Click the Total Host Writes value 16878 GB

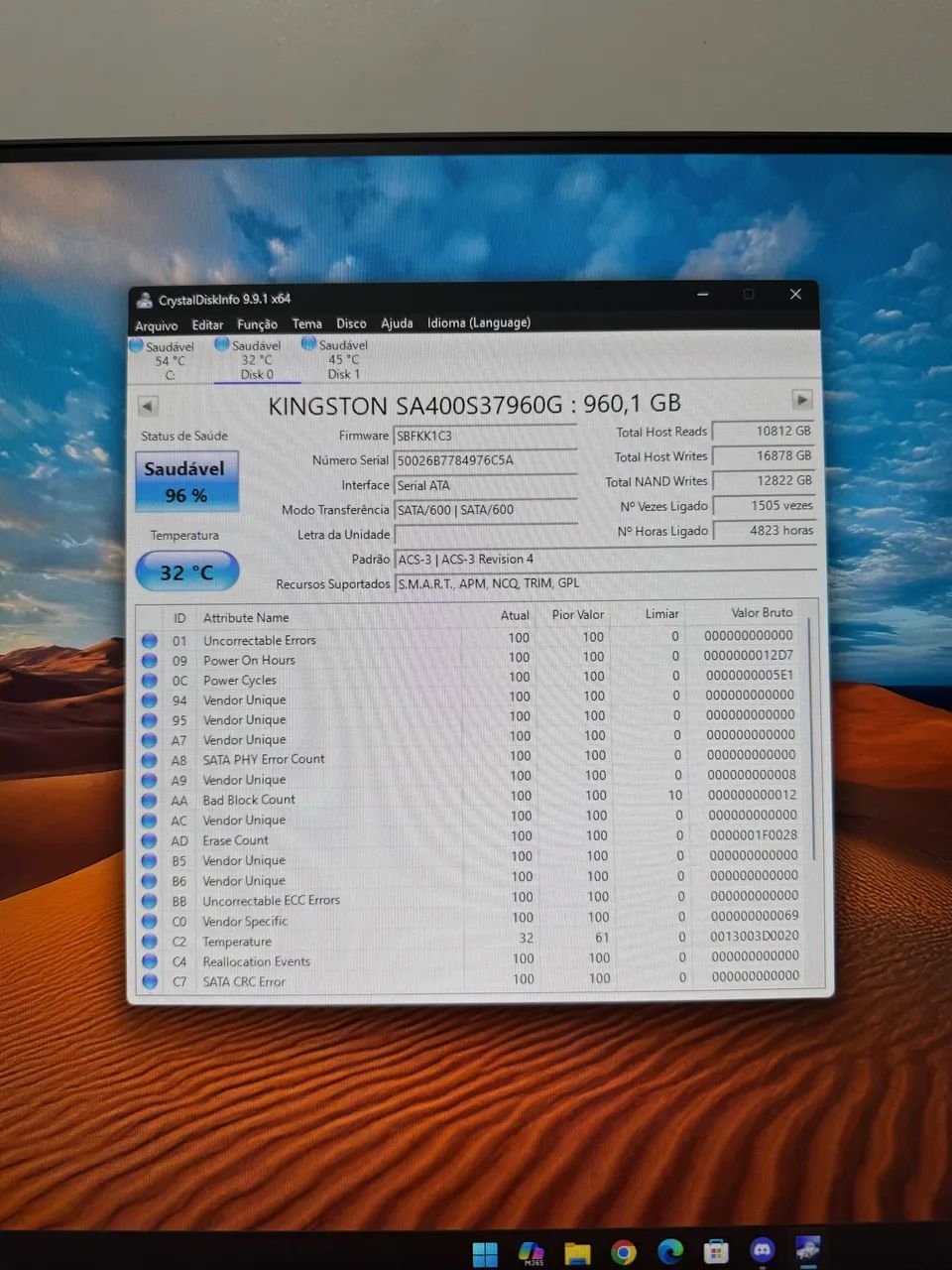click(x=765, y=456)
